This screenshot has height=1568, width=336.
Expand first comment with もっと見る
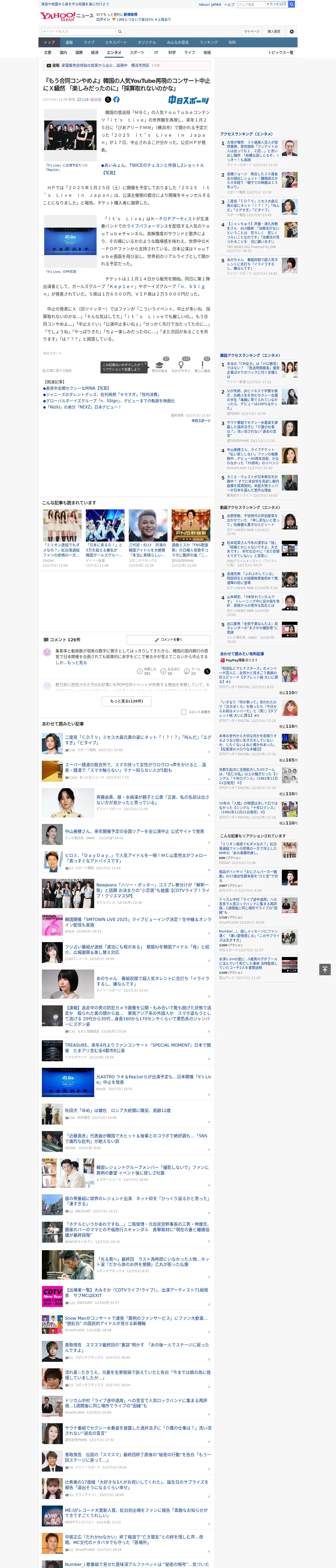[x=77, y=663]
